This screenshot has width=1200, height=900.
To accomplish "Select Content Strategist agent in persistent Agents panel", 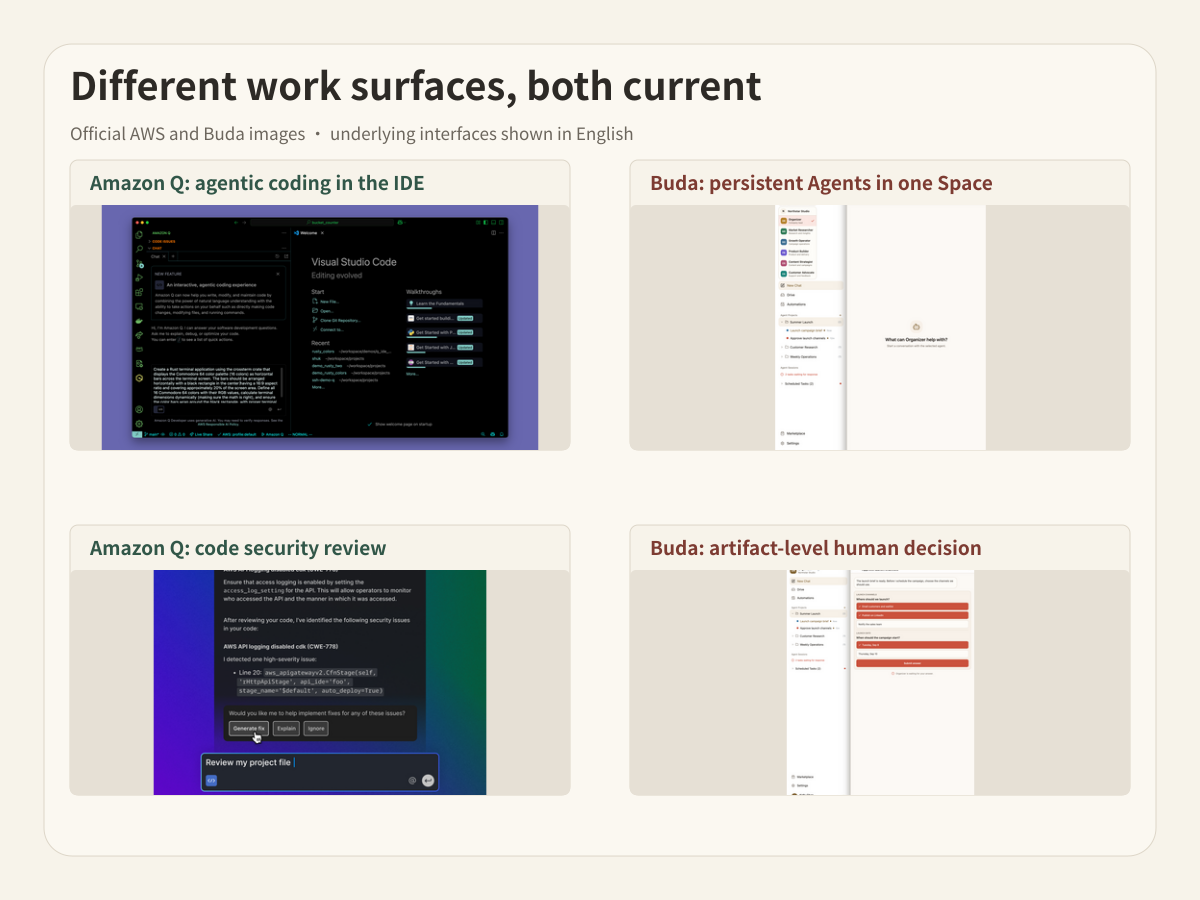I will 797,263.
